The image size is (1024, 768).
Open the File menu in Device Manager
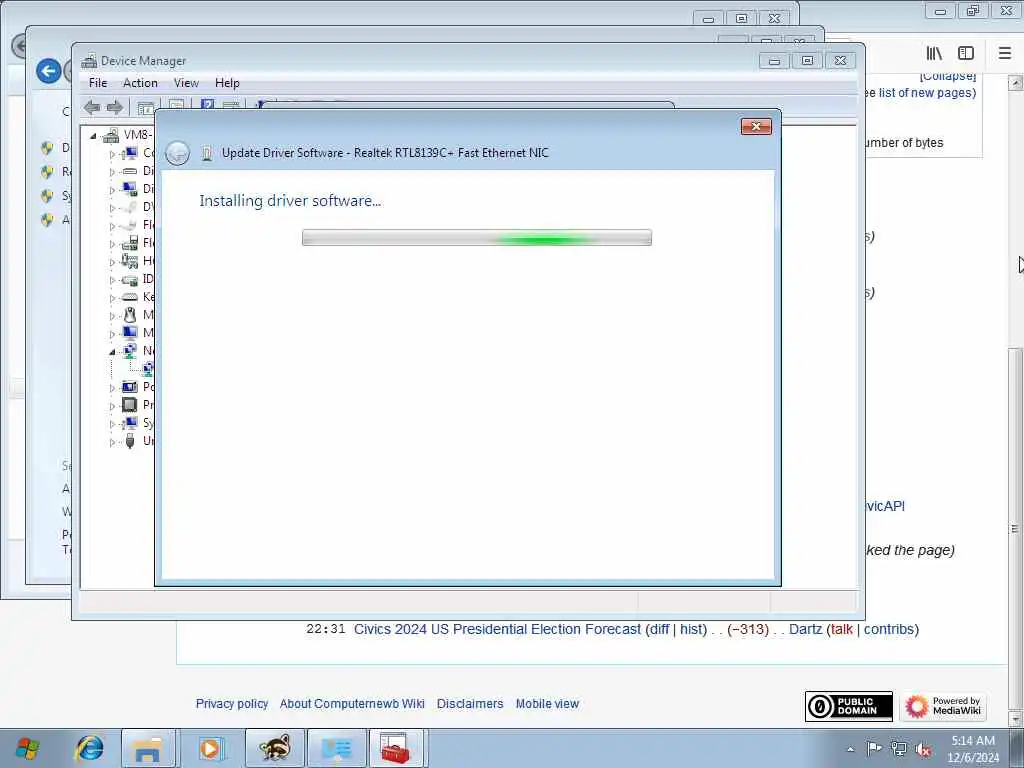[x=98, y=83]
